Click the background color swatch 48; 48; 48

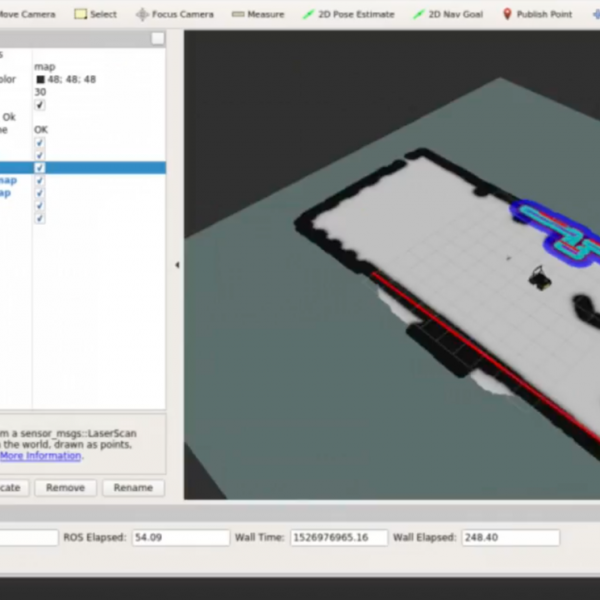pyautogui.click(x=40, y=79)
